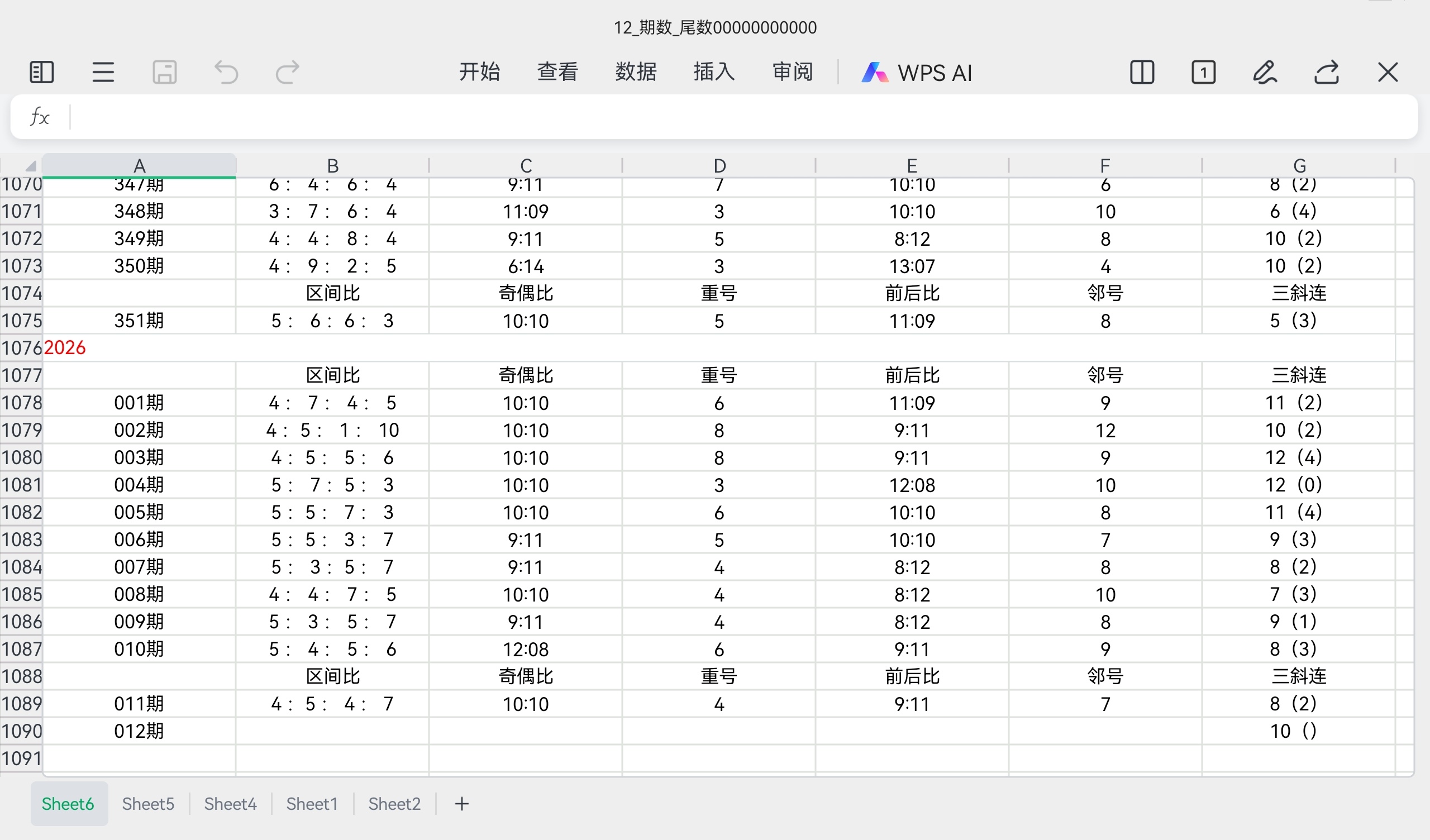Switch to Sheet5 tab
Image resolution: width=1430 pixels, height=840 pixels.
pyautogui.click(x=148, y=804)
